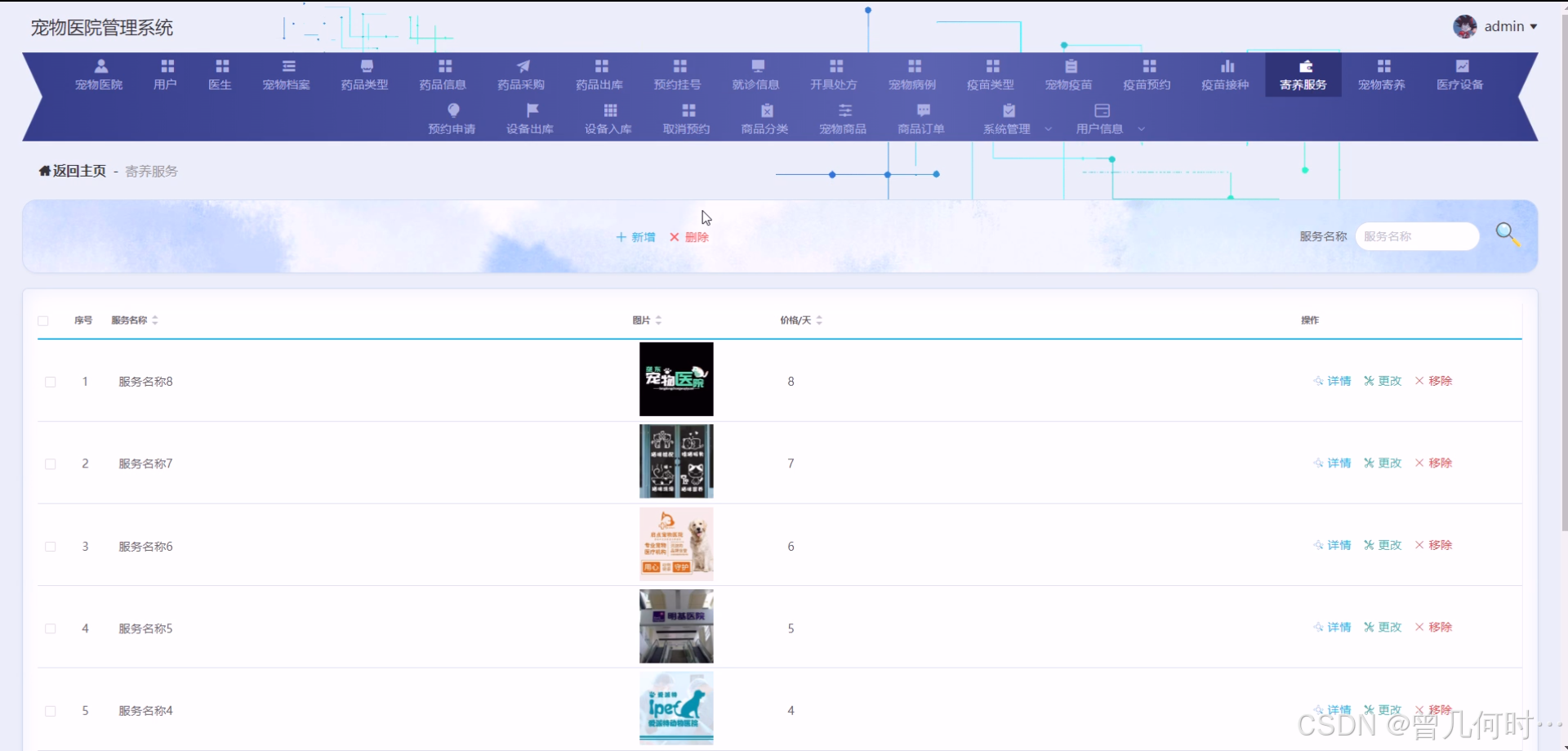This screenshot has width=1568, height=751.
Task: Open the 服务名称8 image thumbnail
Action: (676, 379)
